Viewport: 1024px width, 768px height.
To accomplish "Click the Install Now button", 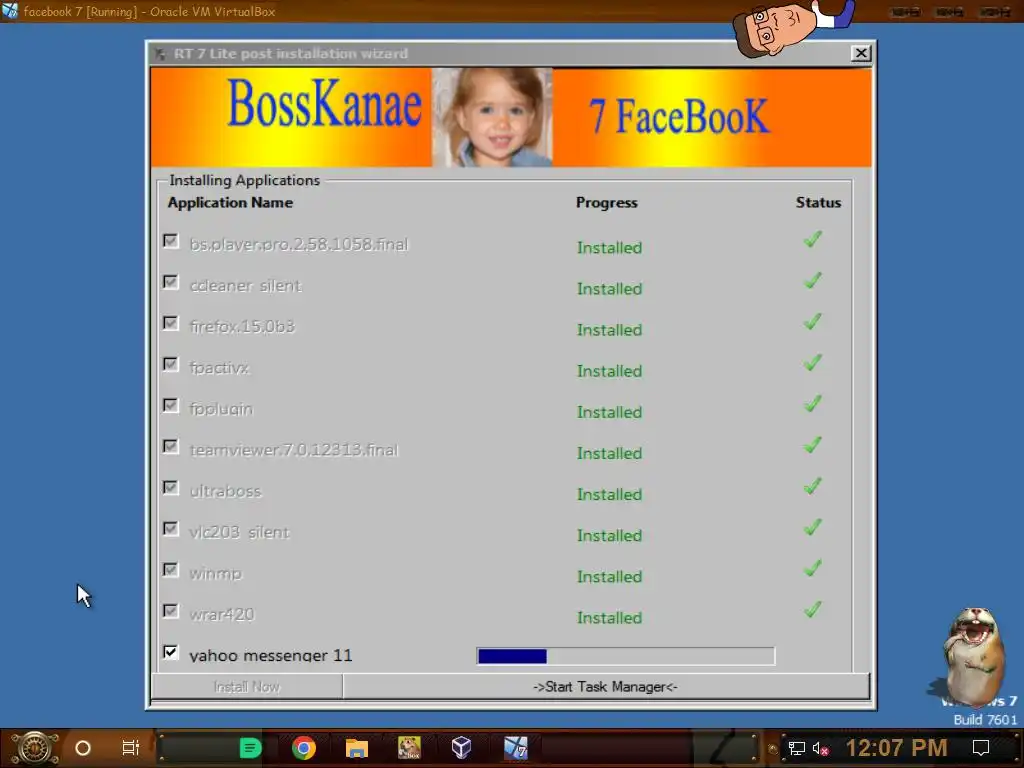I will (247, 686).
